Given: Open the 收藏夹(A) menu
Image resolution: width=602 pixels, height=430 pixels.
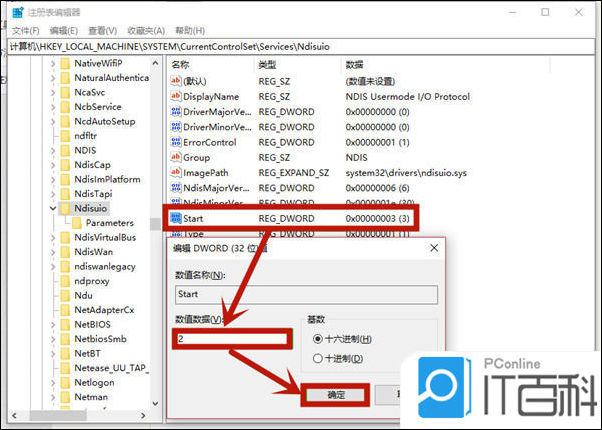Looking at the screenshot, I should click(146, 30).
